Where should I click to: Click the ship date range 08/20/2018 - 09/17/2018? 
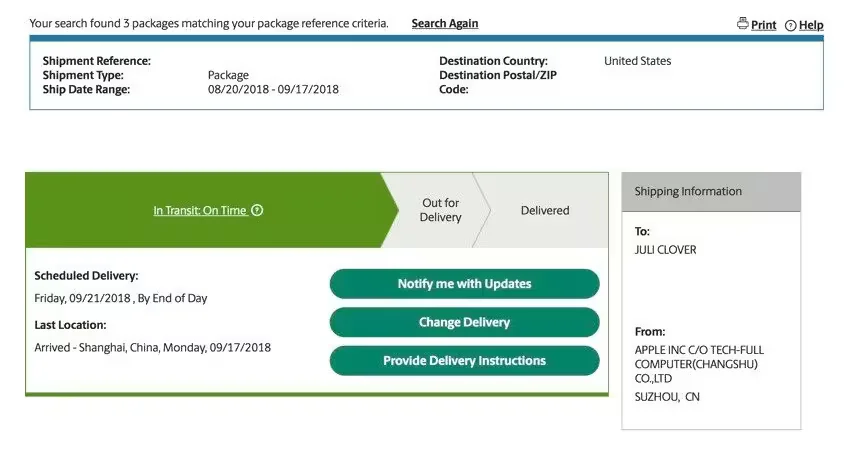pos(273,89)
